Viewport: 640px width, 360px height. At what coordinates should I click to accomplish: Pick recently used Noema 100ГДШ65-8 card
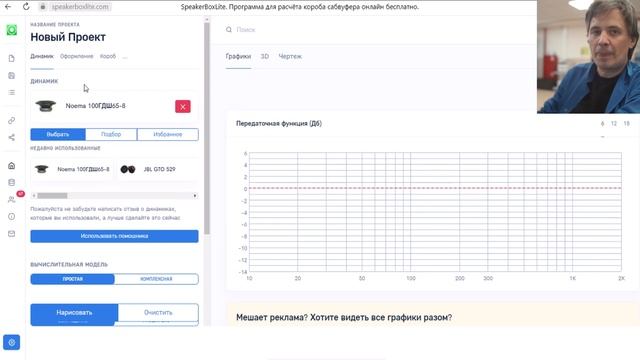point(72,169)
